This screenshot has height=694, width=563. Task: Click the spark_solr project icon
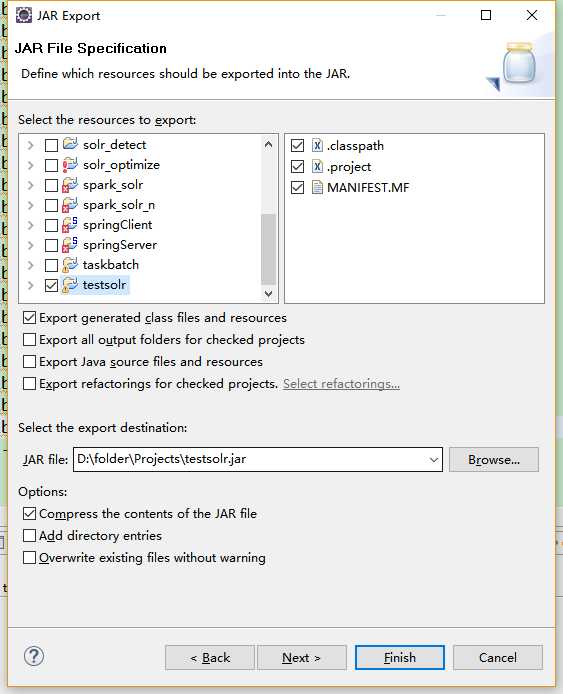[70, 185]
